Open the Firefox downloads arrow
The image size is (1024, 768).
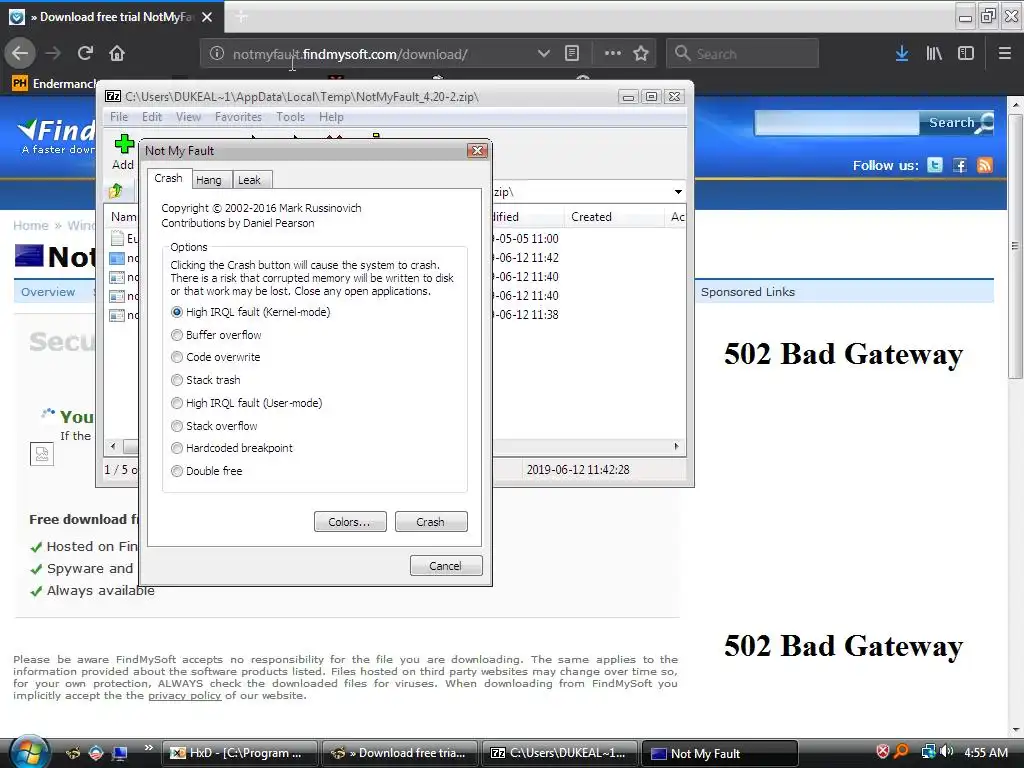[902, 54]
